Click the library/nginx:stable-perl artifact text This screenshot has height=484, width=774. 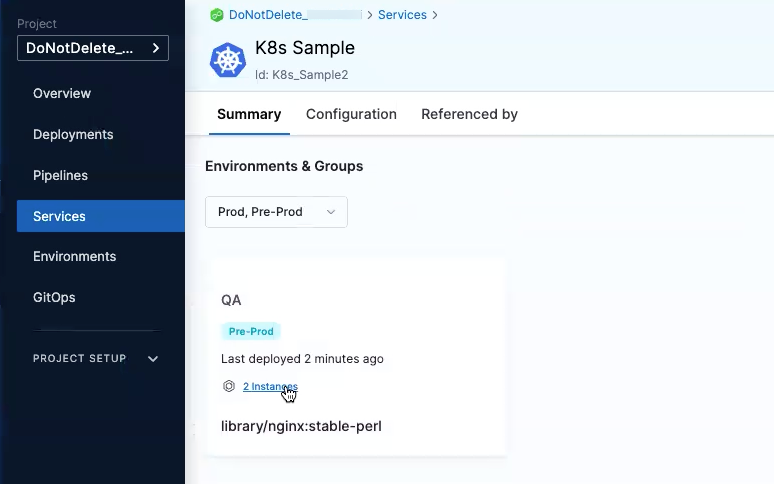(x=301, y=426)
